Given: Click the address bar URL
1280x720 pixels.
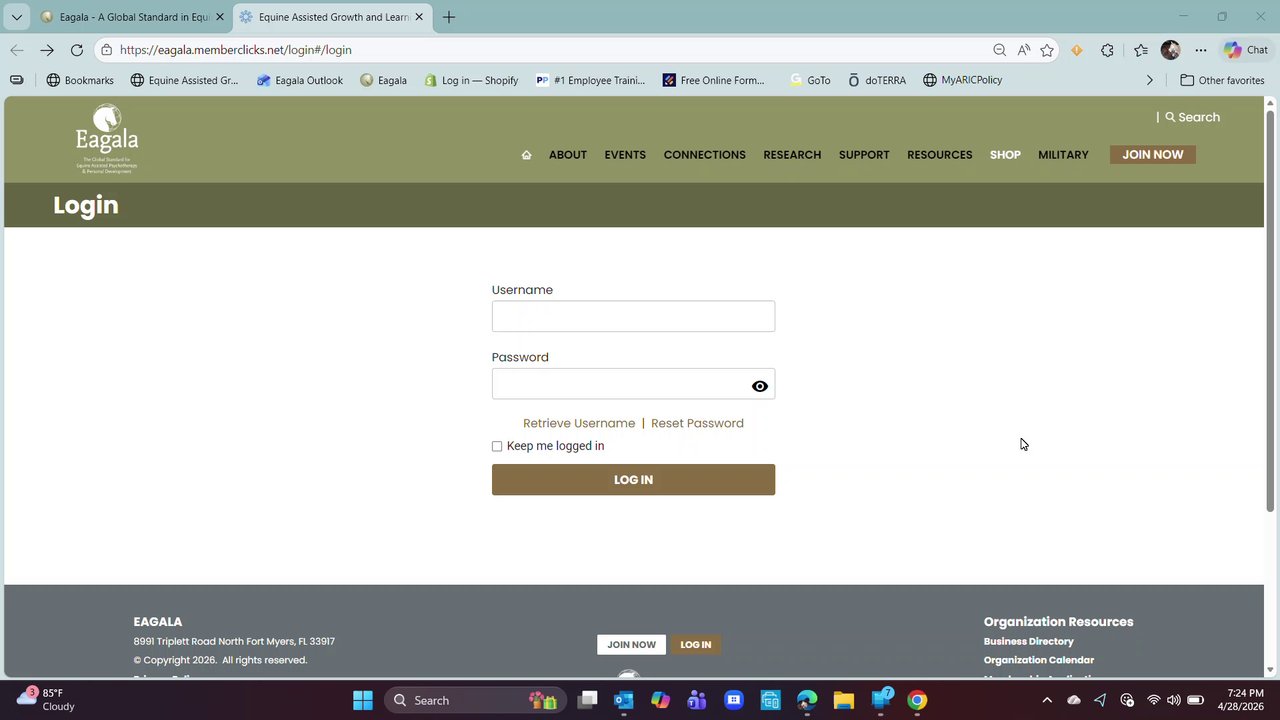Looking at the screenshot, I should pos(236,50).
